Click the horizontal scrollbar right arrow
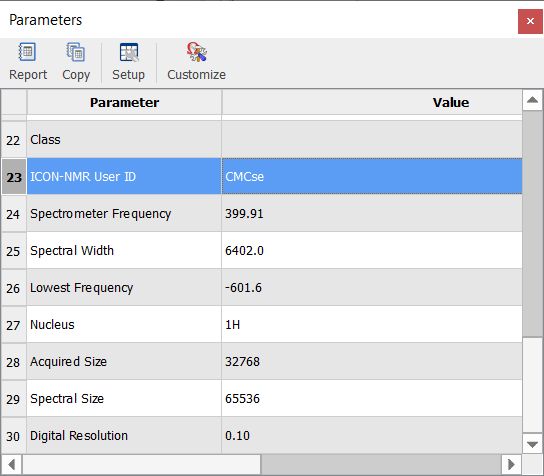 click(511, 464)
